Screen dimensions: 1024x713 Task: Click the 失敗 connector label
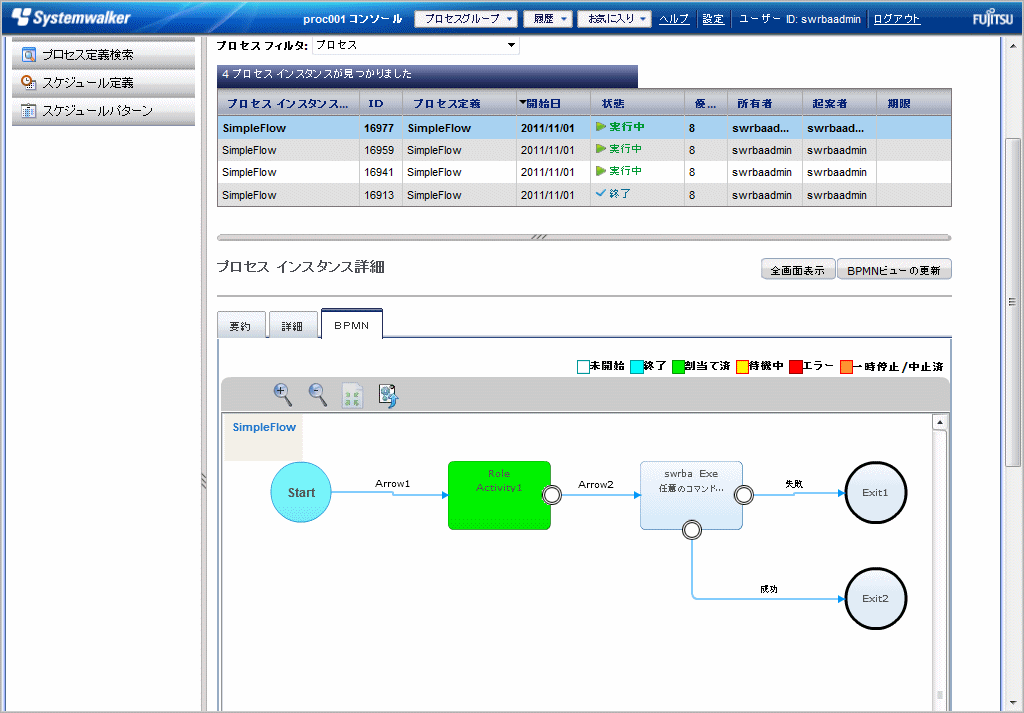coord(794,484)
